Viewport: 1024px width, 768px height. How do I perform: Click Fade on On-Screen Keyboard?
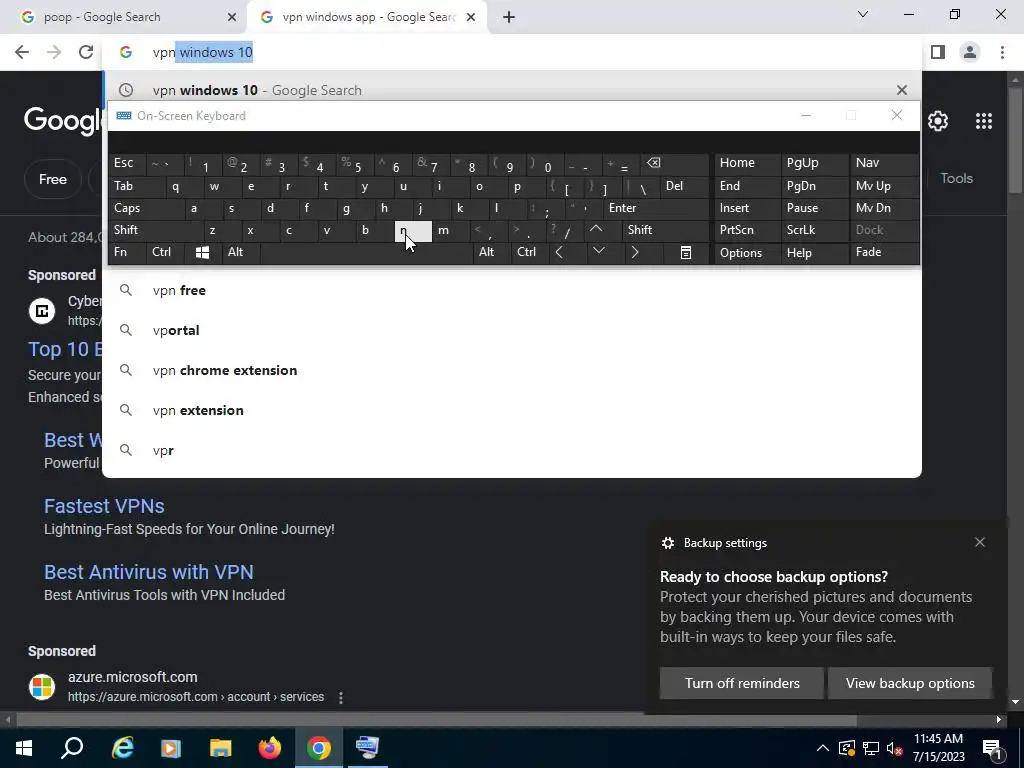click(884, 253)
